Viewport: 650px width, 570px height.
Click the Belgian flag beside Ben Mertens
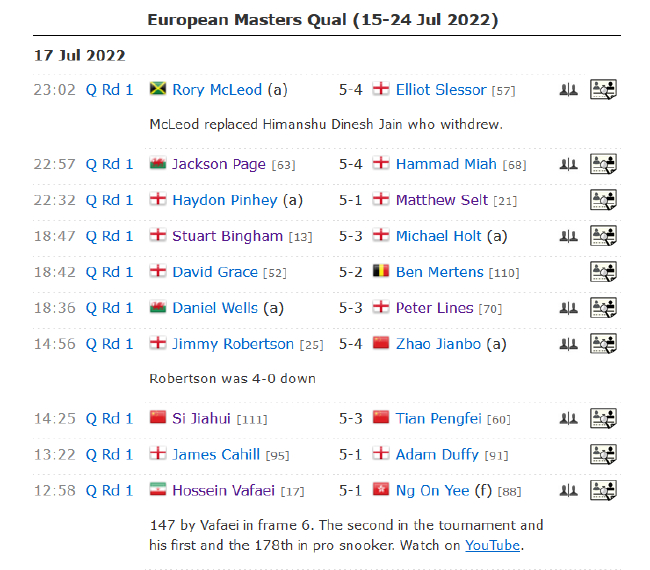pos(380,272)
